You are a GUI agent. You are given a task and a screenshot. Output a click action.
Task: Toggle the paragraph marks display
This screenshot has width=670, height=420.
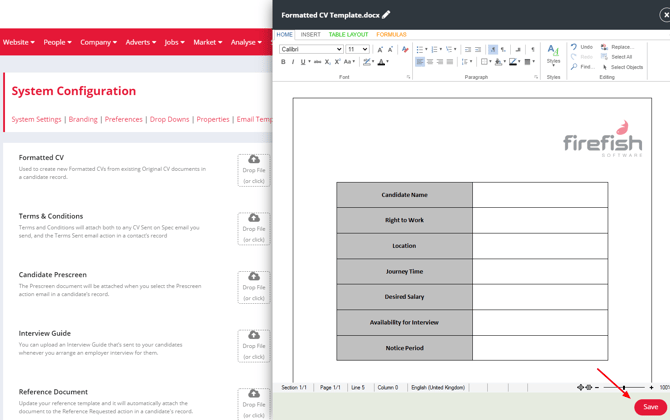pyautogui.click(x=533, y=50)
